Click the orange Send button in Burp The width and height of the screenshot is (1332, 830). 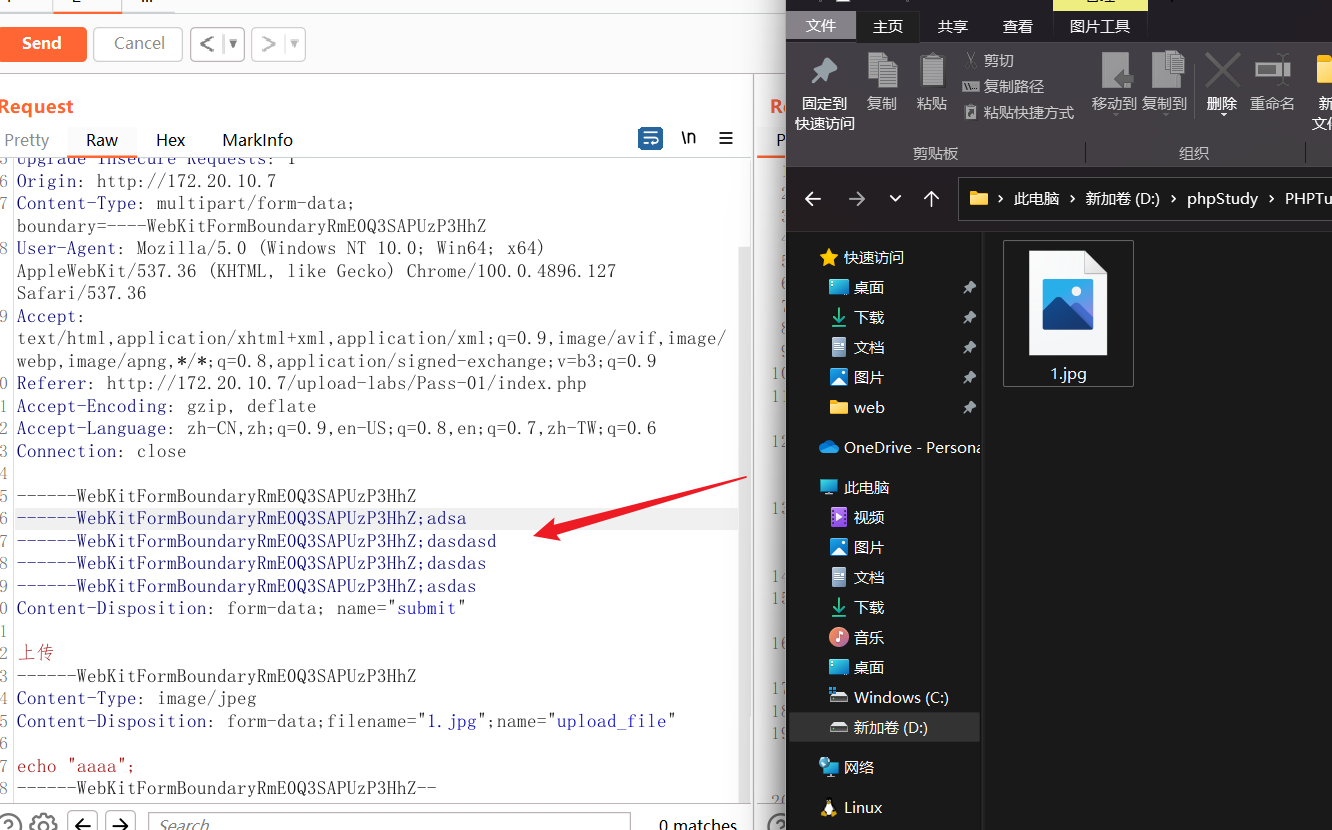pos(42,44)
